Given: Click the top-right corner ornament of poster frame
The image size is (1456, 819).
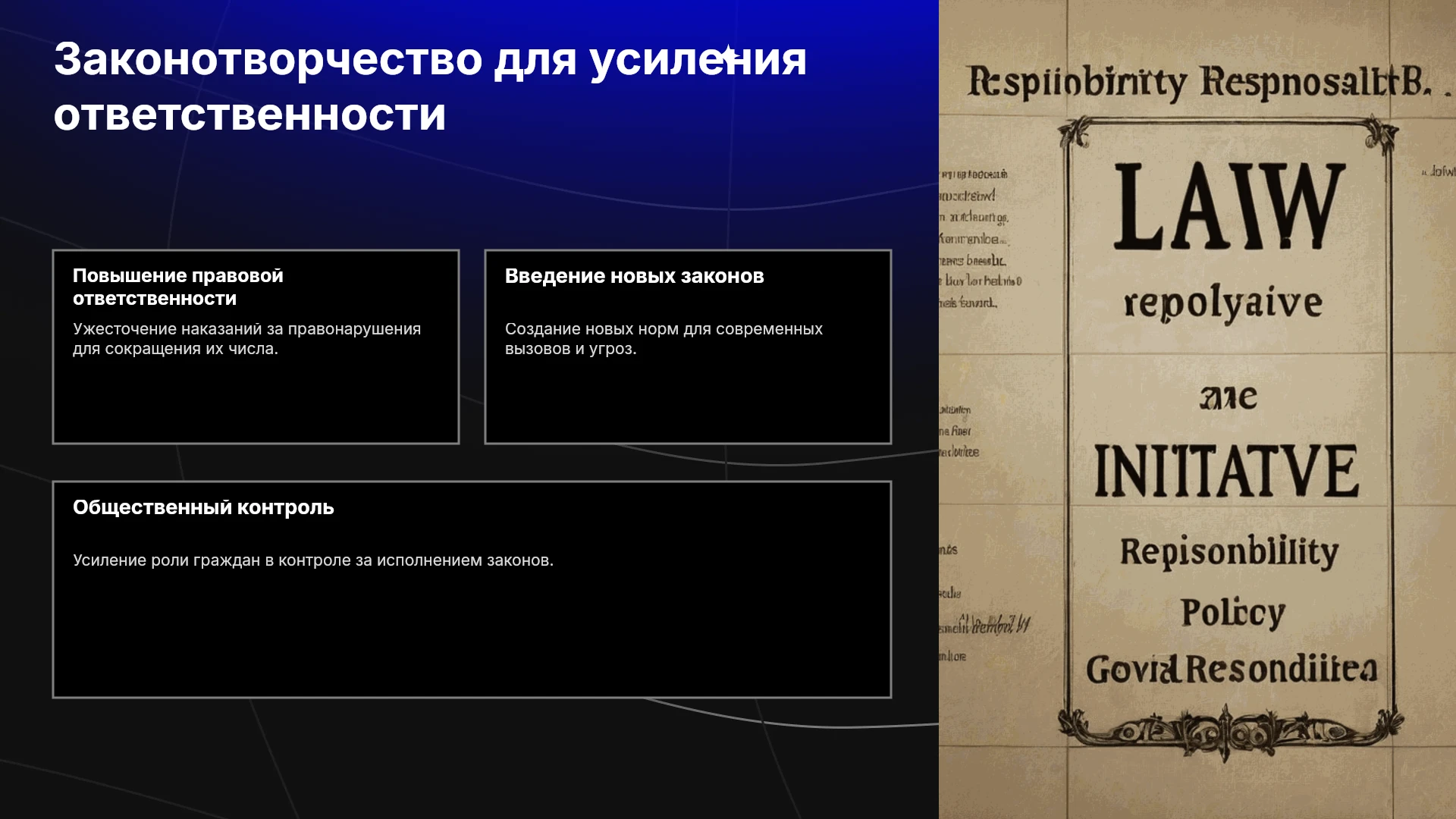Looking at the screenshot, I should (x=1382, y=133).
